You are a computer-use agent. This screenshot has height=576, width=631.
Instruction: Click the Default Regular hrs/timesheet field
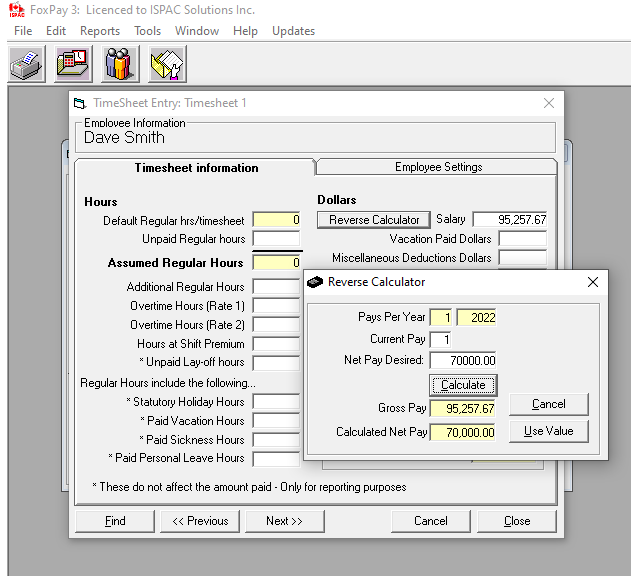[276, 220]
